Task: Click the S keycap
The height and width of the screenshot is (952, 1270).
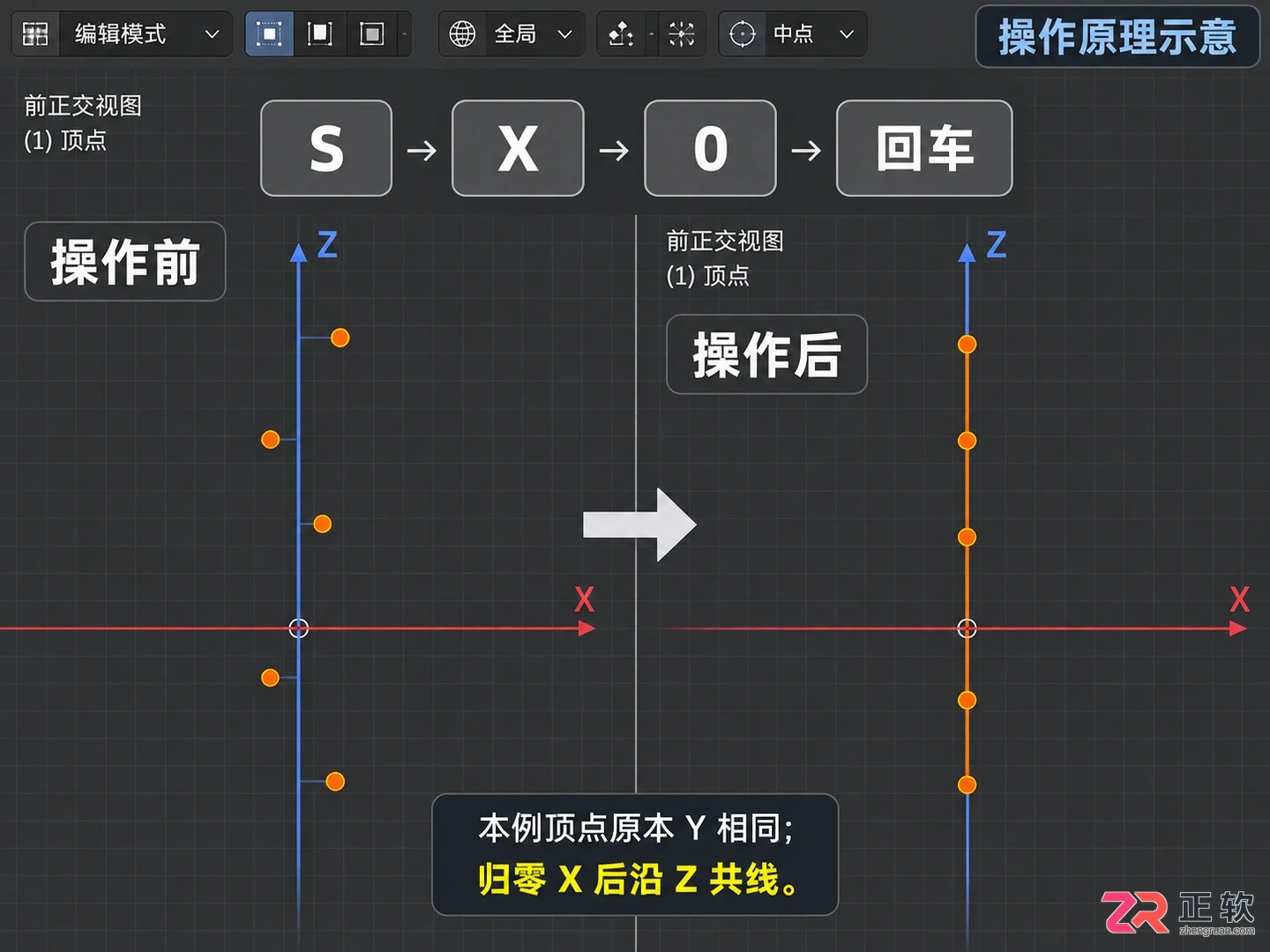Action: (326, 148)
